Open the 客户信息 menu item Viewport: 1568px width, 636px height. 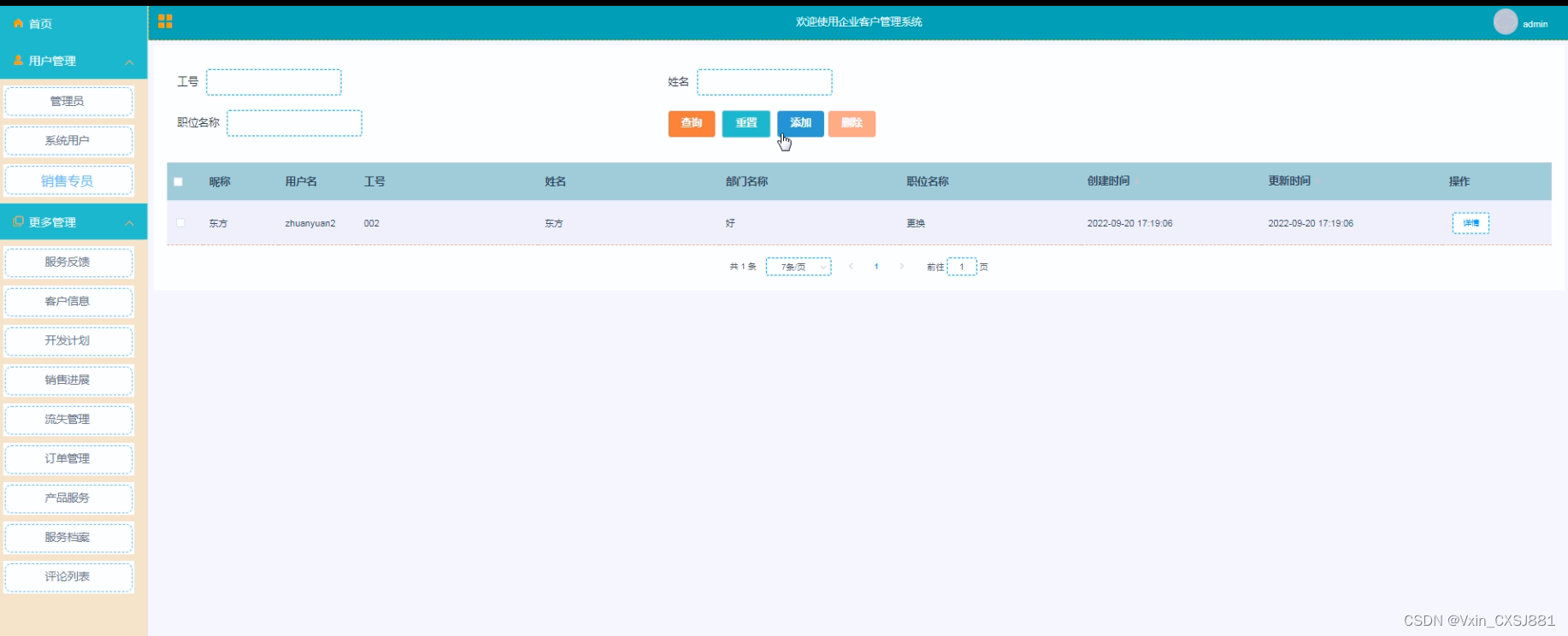click(x=68, y=301)
